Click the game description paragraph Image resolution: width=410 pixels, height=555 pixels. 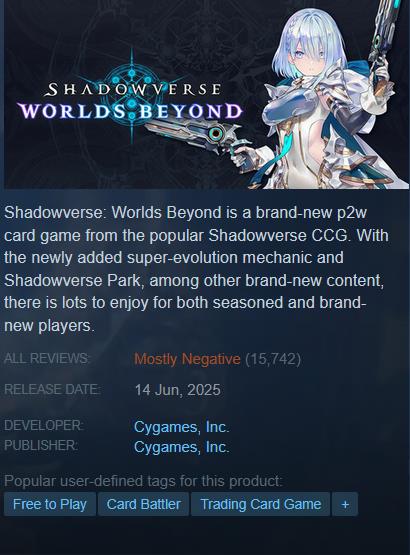point(197,269)
